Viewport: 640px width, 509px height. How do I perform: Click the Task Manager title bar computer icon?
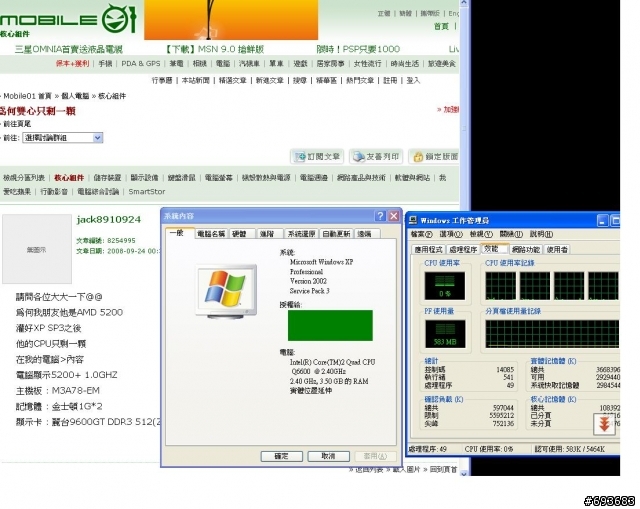point(413,220)
